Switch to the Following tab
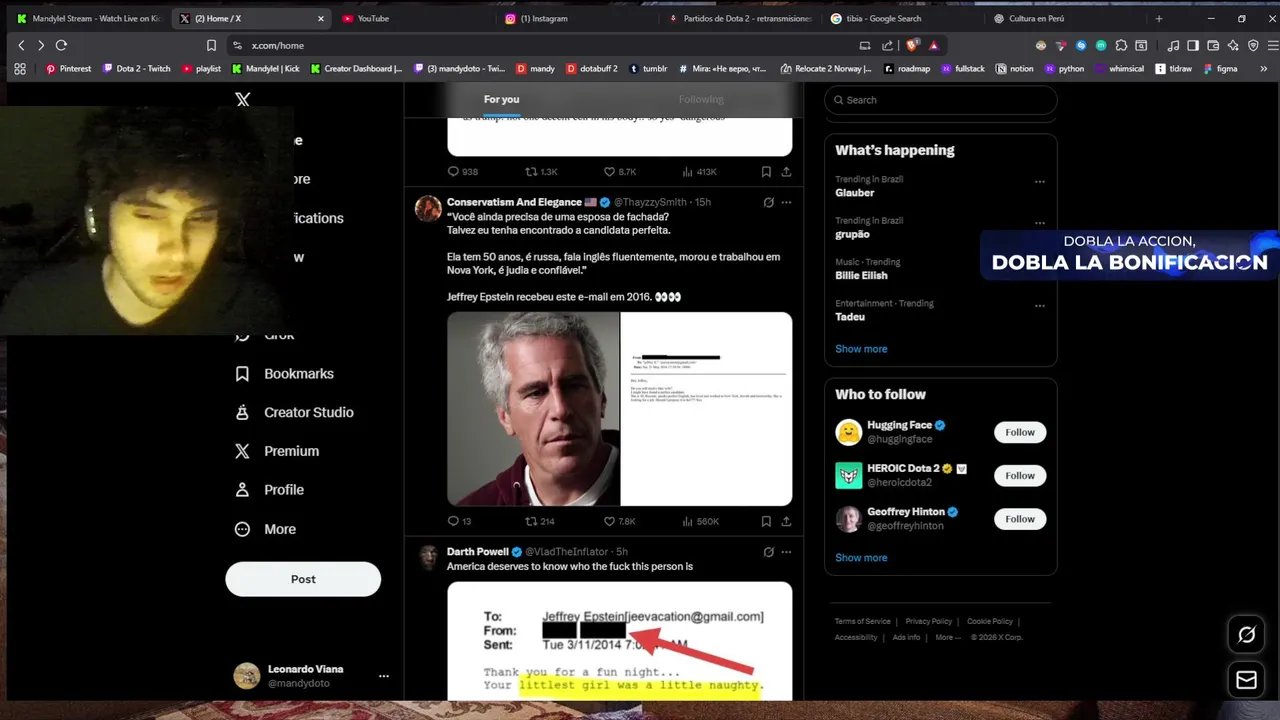Viewport: 1280px width, 720px height. click(701, 99)
